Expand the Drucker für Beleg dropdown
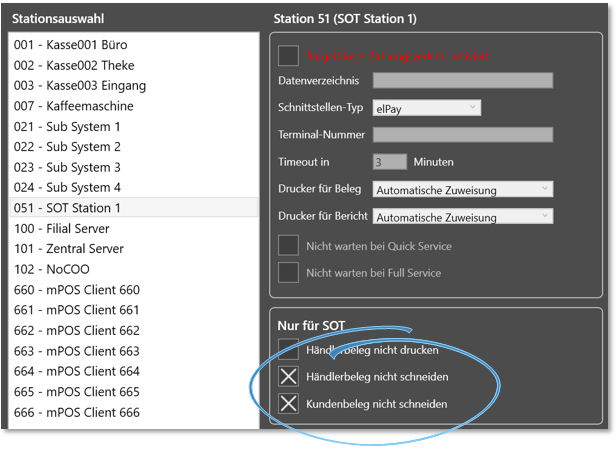The height and width of the screenshot is (458, 616). [x=463, y=189]
